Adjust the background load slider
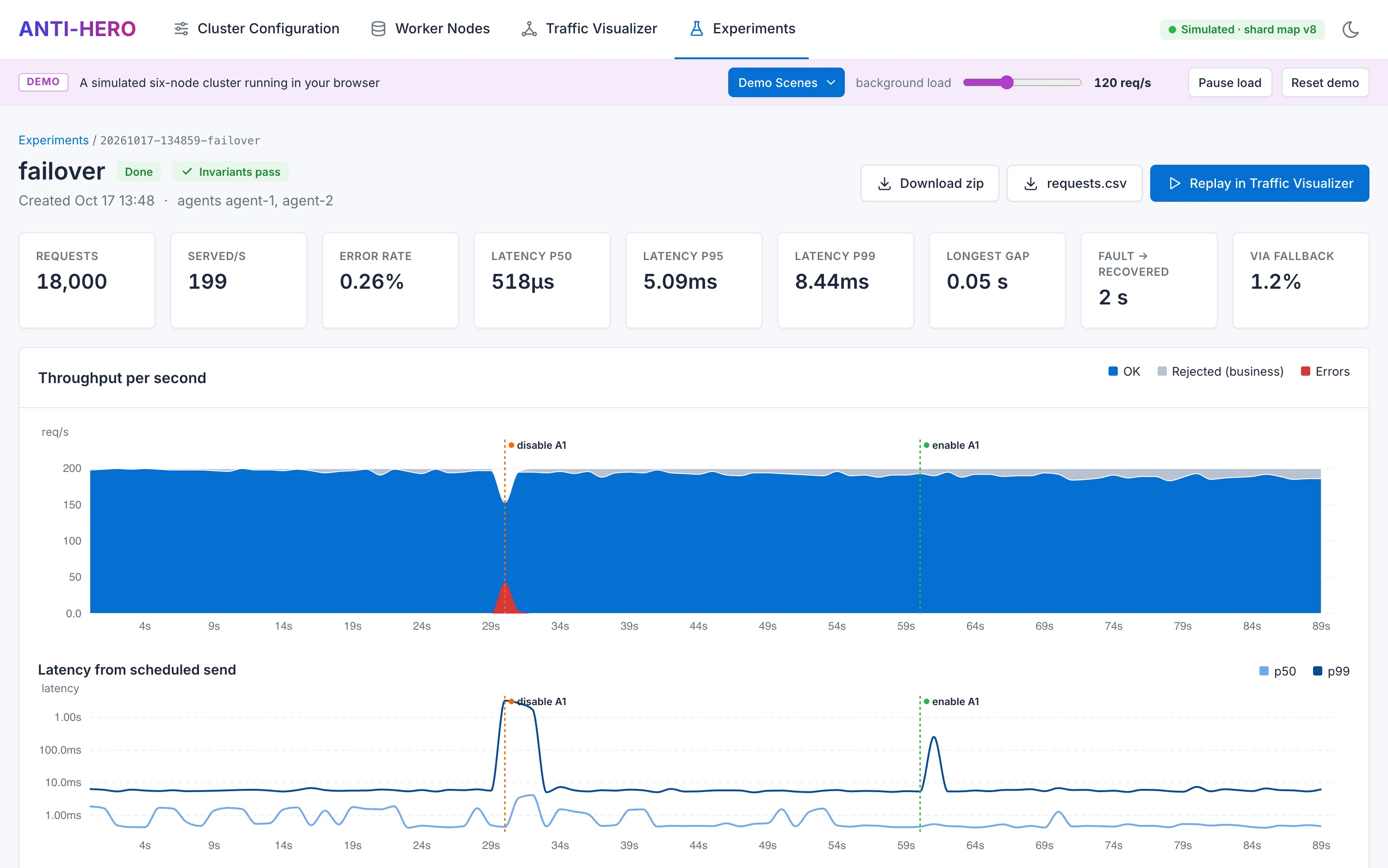This screenshot has height=868, width=1388. [x=1022, y=83]
